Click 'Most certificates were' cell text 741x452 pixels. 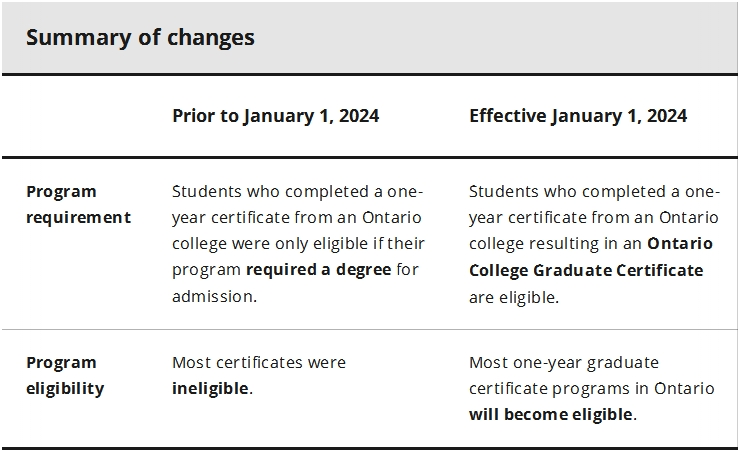tap(259, 362)
